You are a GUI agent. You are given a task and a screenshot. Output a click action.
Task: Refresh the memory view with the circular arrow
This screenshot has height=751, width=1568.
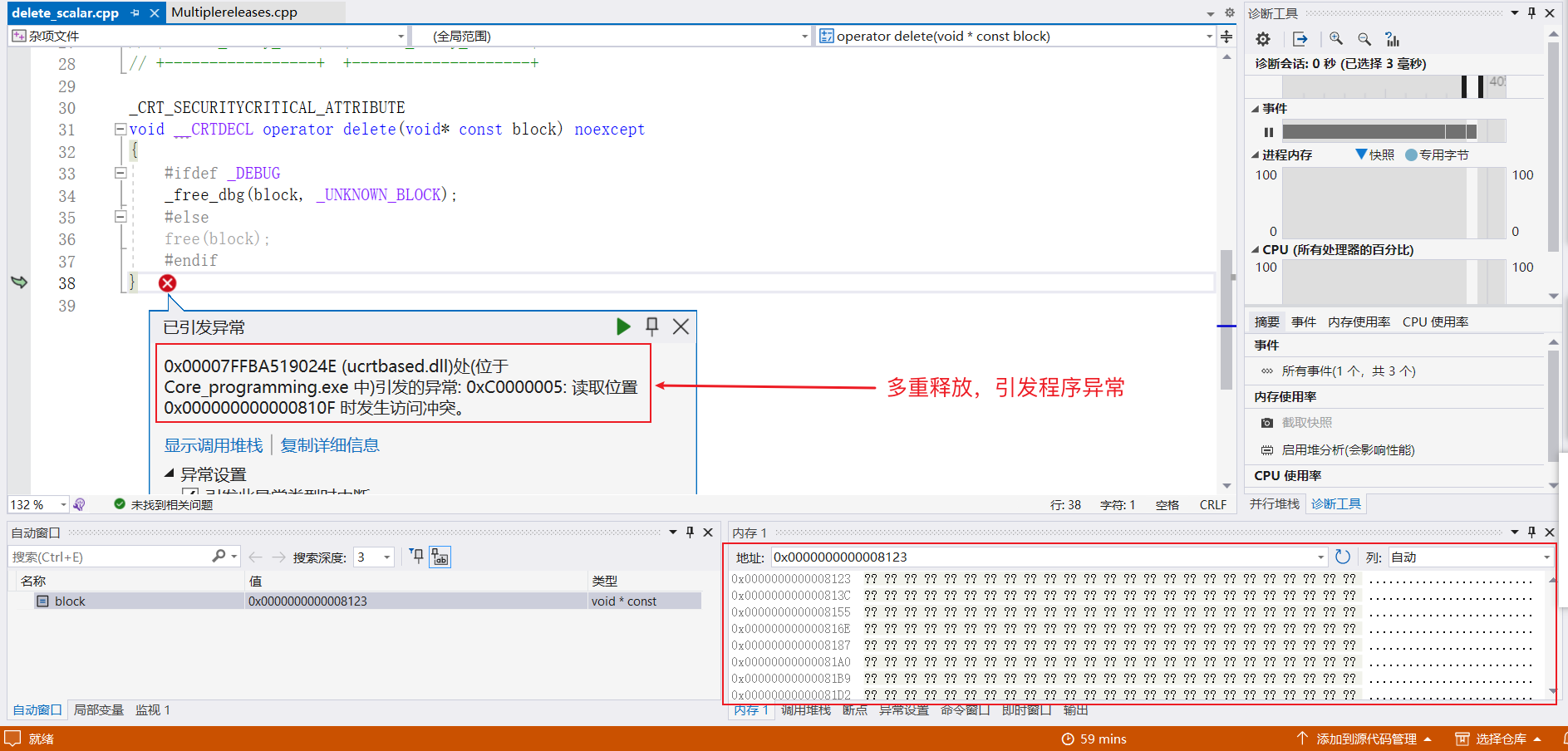click(x=1343, y=557)
